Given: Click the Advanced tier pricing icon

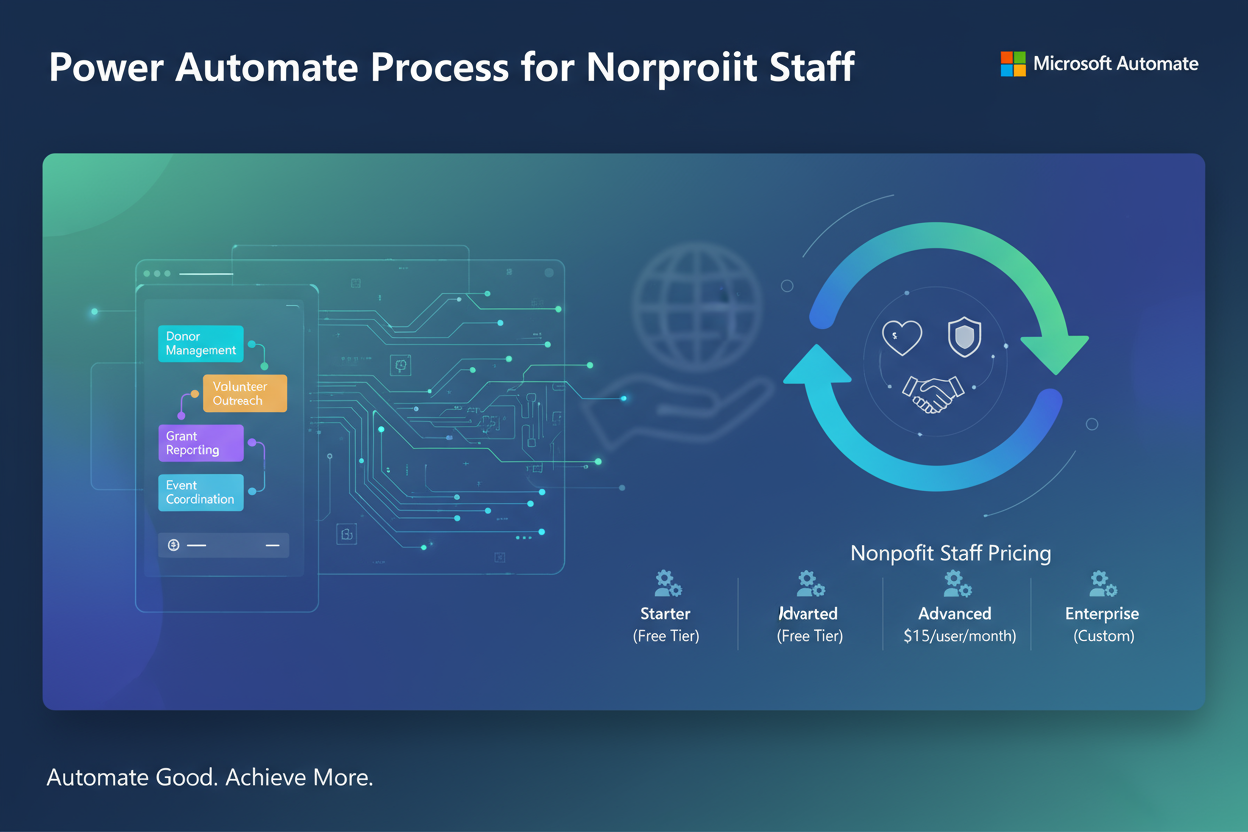Looking at the screenshot, I should point(955,583).
